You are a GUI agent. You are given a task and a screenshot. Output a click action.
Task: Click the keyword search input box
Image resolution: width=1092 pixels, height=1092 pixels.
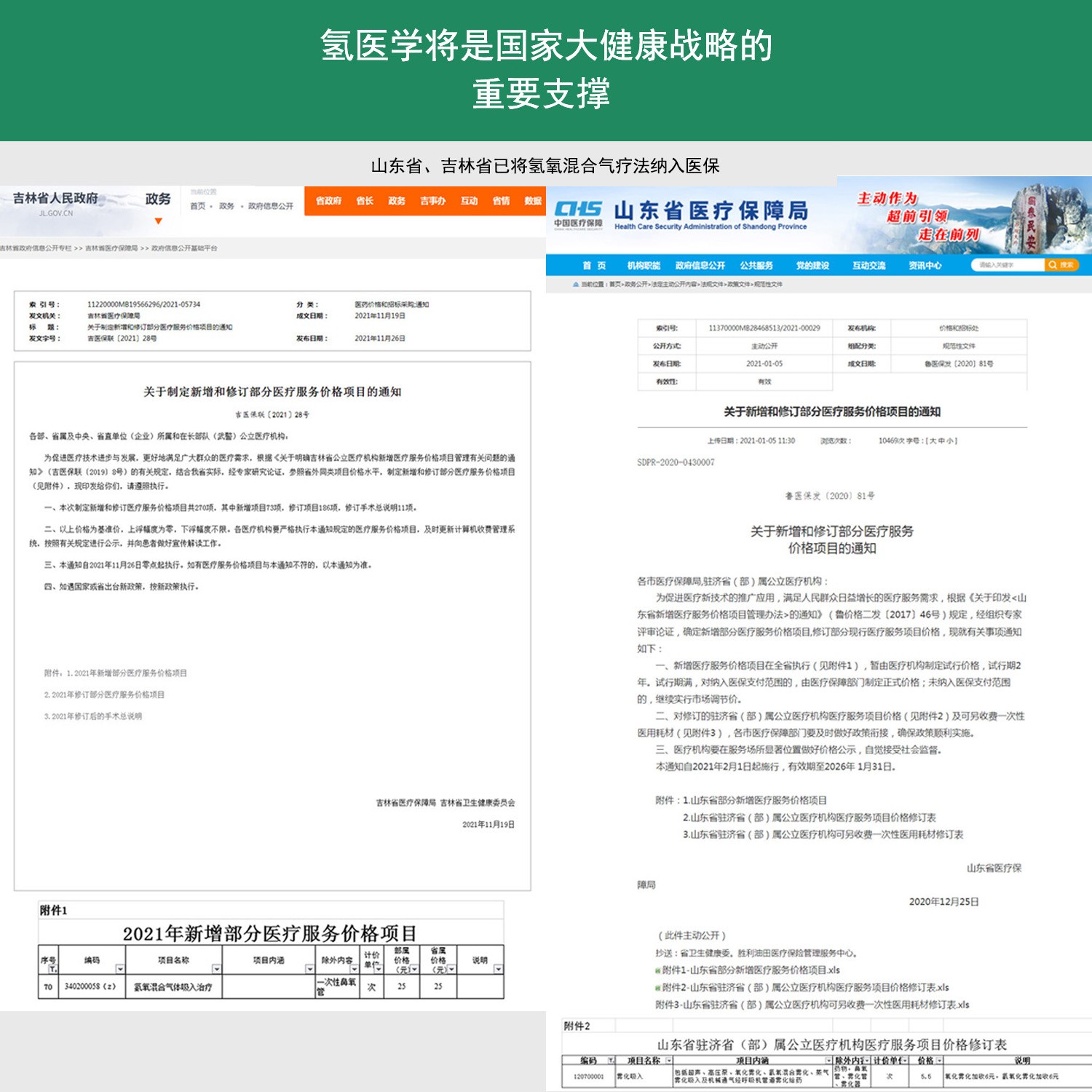(x=1008, y=265)
